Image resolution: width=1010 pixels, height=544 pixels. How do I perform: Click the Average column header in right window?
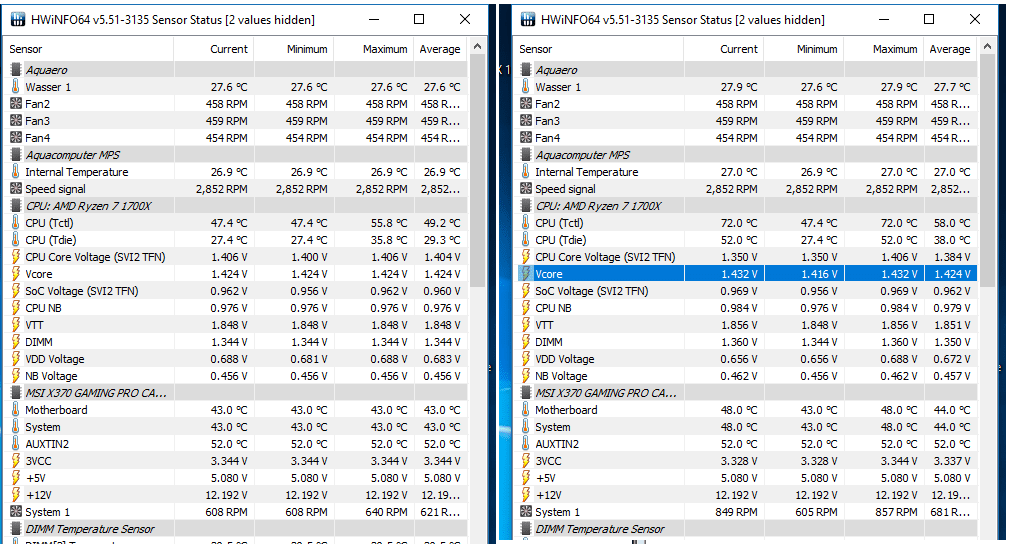950,49
